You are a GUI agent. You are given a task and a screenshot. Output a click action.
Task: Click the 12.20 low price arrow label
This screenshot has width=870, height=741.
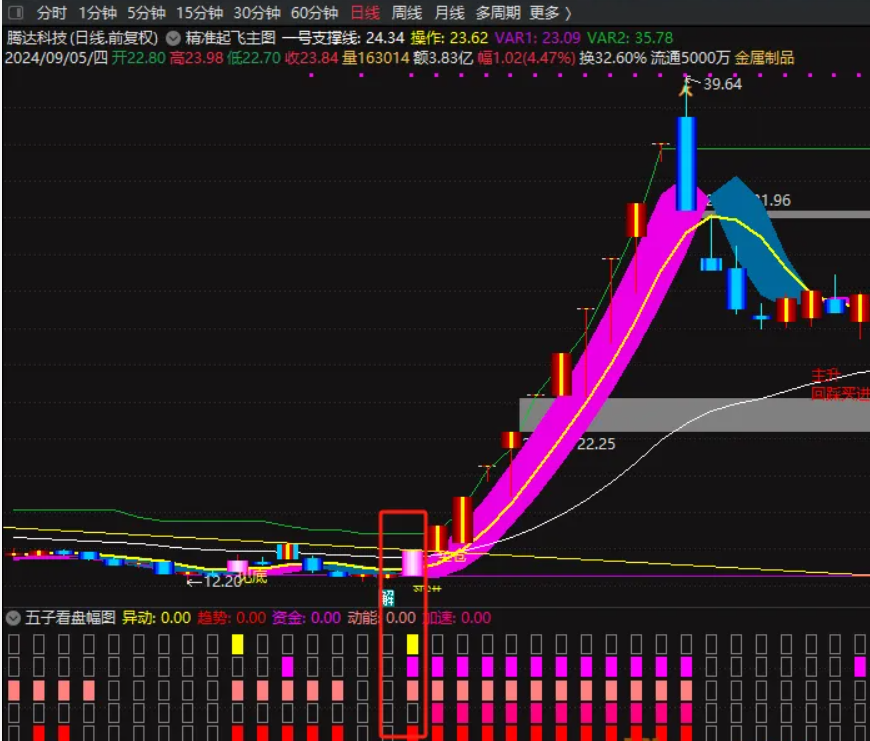coord(214,581)
